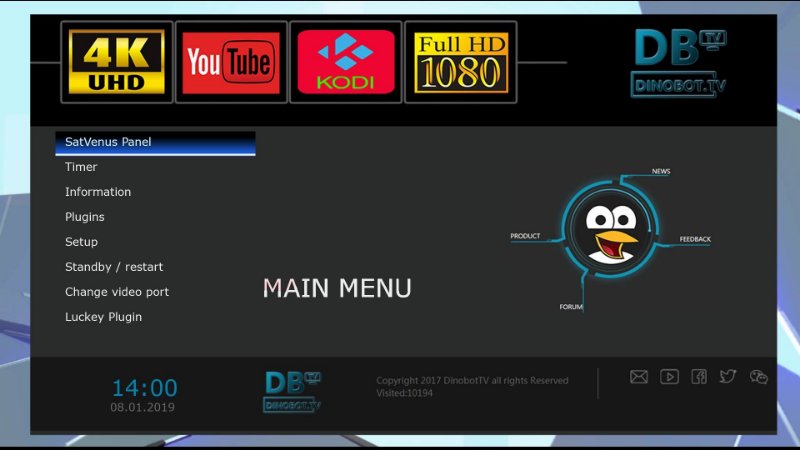The height and width of the screenshot is (450, 800).
Task: Open the Luckey Plugin entry
Action: [104, 317]
